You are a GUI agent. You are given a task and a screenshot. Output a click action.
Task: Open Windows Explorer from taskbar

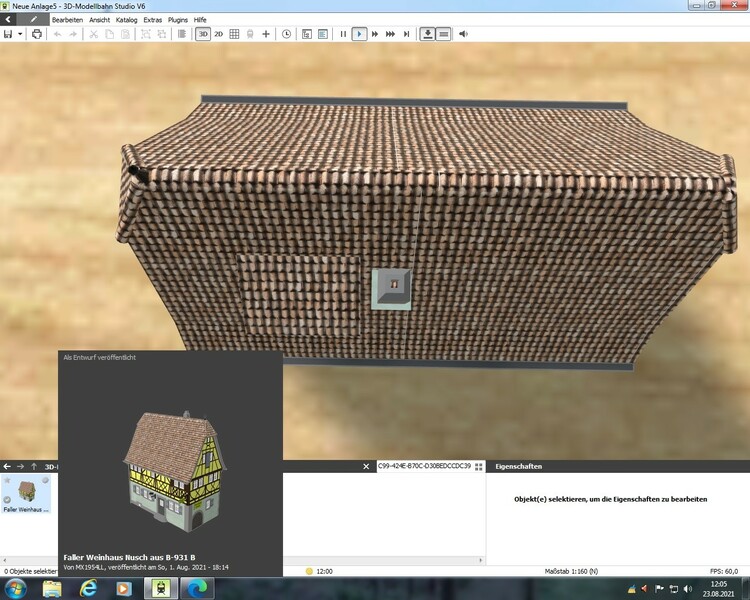[52, 589]
